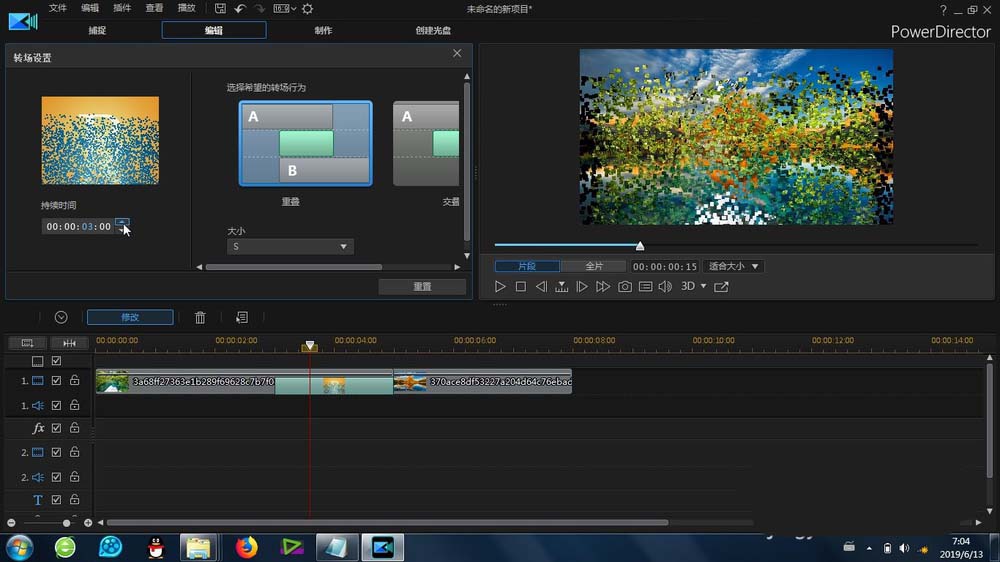Toggle the checkbox on audio track 1
Image resolution: width=1000 pixels, height=562 pixels.
tap(56, 406)
